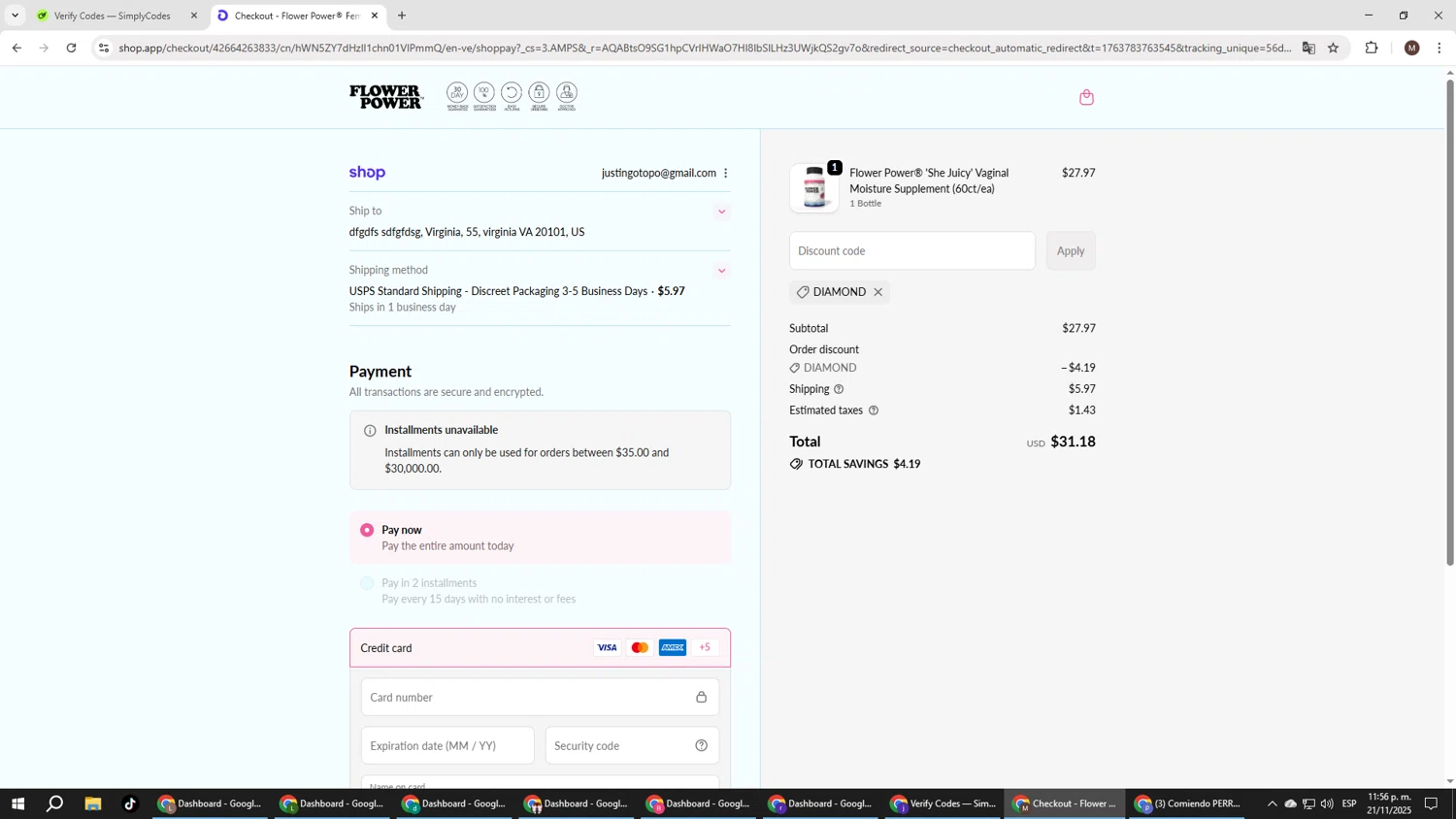Click the Flower Power 'She Juicy' product title
The width and height of the screenshot is (1456, 819).
pos(929,180)
